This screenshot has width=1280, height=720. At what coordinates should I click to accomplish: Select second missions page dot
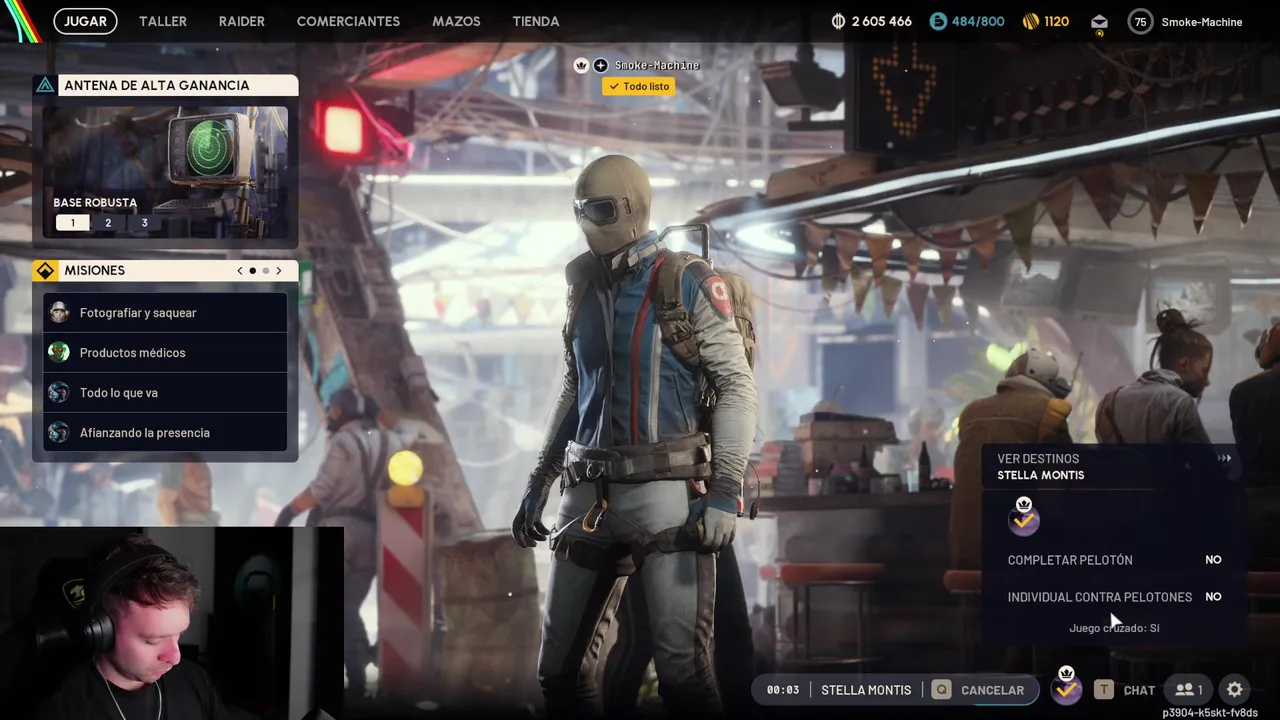click(266, 271)
